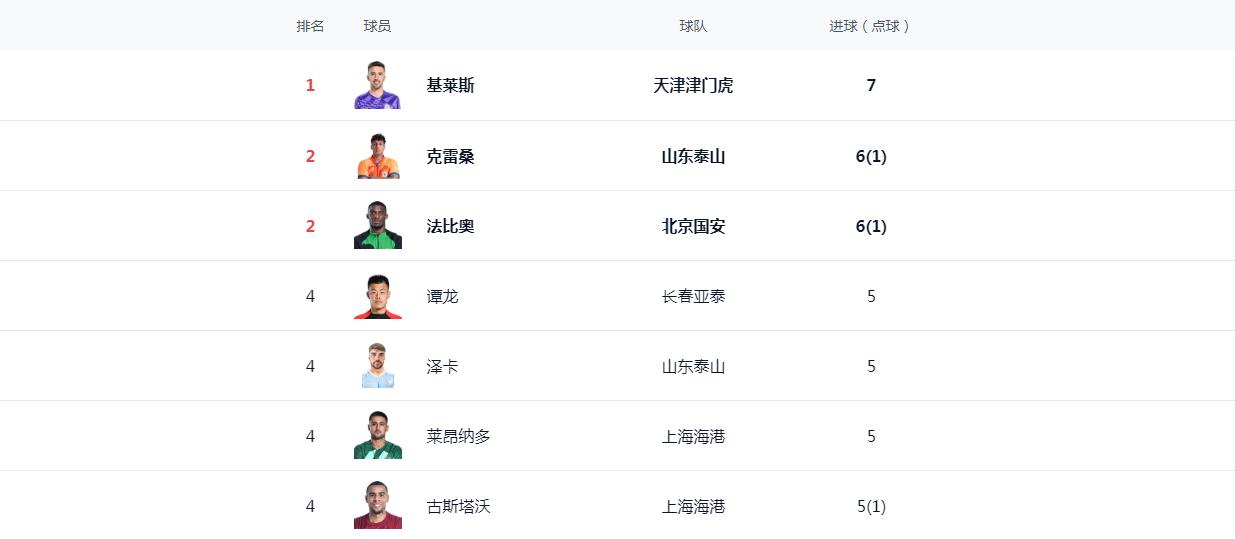The height and width of the screenshot is (539, 1235).
Task: Click the 进球（点球）column header
Action: click(x=870, y=26)
